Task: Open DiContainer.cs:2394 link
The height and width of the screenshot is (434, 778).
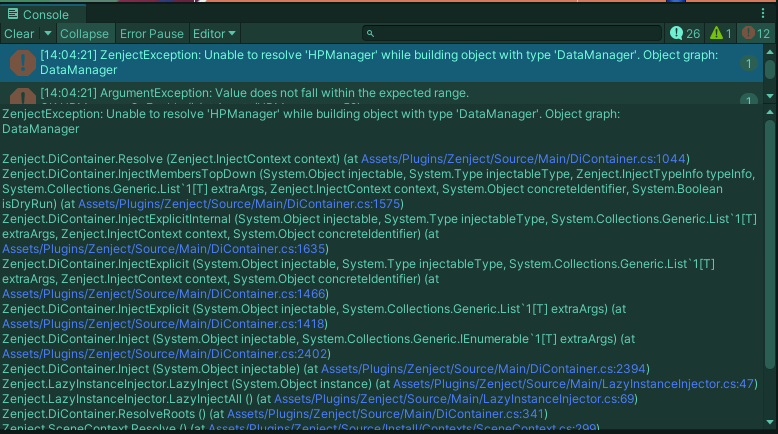Action: click(483, 369)
